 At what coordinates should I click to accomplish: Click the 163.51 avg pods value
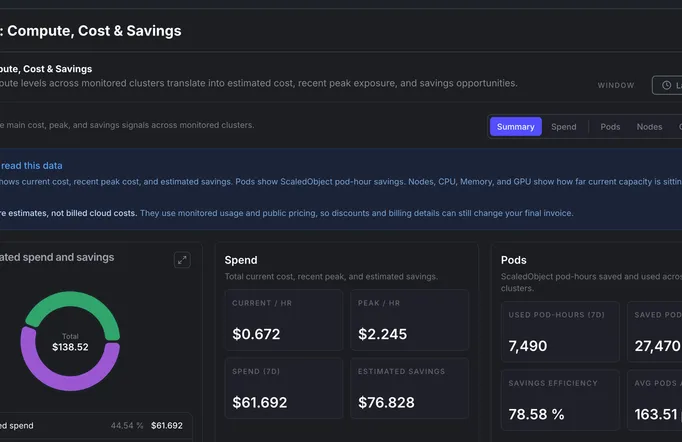click(x=655, y=414)
